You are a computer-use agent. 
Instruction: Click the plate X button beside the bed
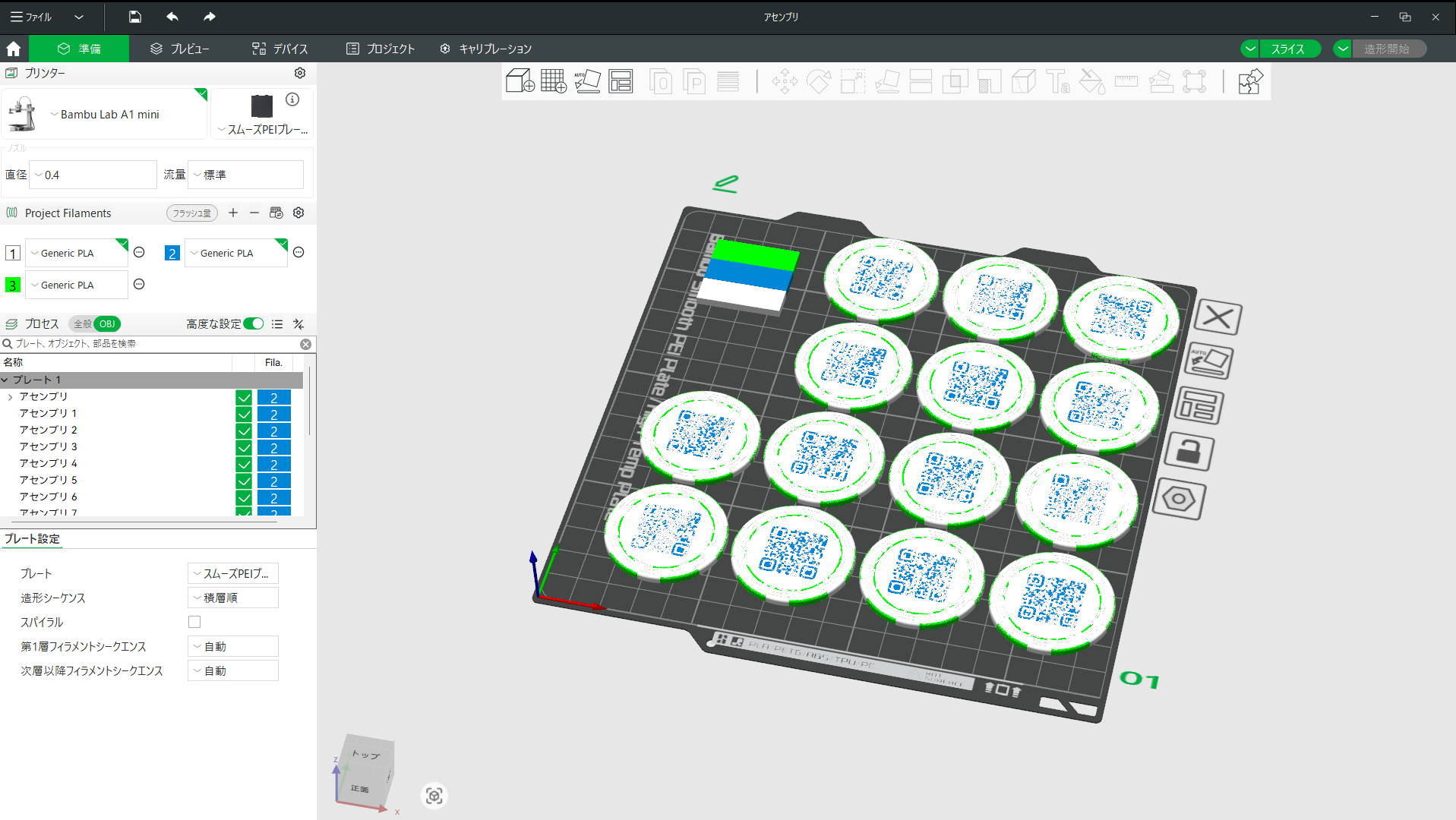pos(1218,317)
